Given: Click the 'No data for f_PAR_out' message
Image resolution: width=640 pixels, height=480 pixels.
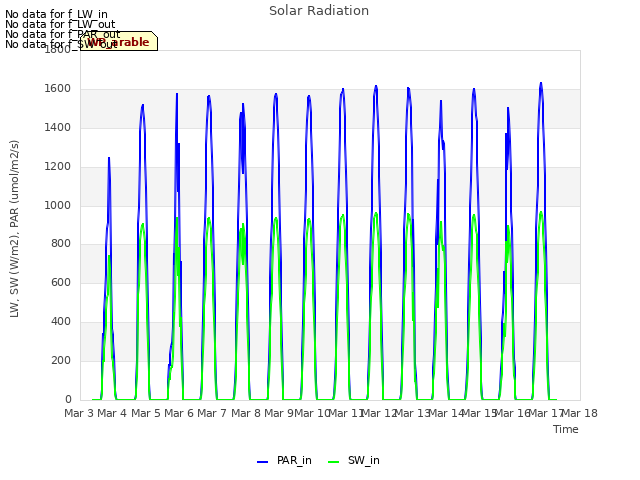Looking at the screenshot, I should click(63, 34).
